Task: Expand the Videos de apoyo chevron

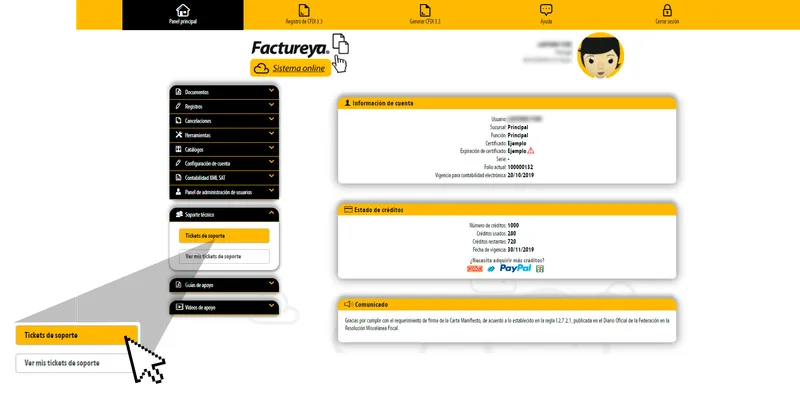Action: pos(271,306)
